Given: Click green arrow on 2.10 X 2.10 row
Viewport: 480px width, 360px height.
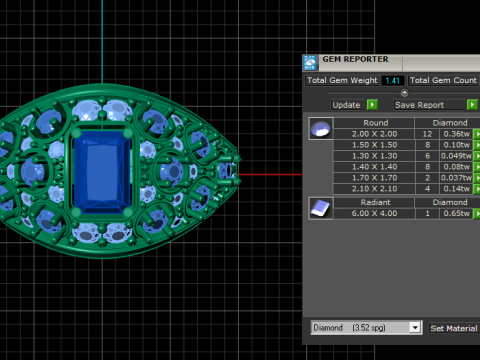Looking at the screenshot, I should (x=477, y=189).
